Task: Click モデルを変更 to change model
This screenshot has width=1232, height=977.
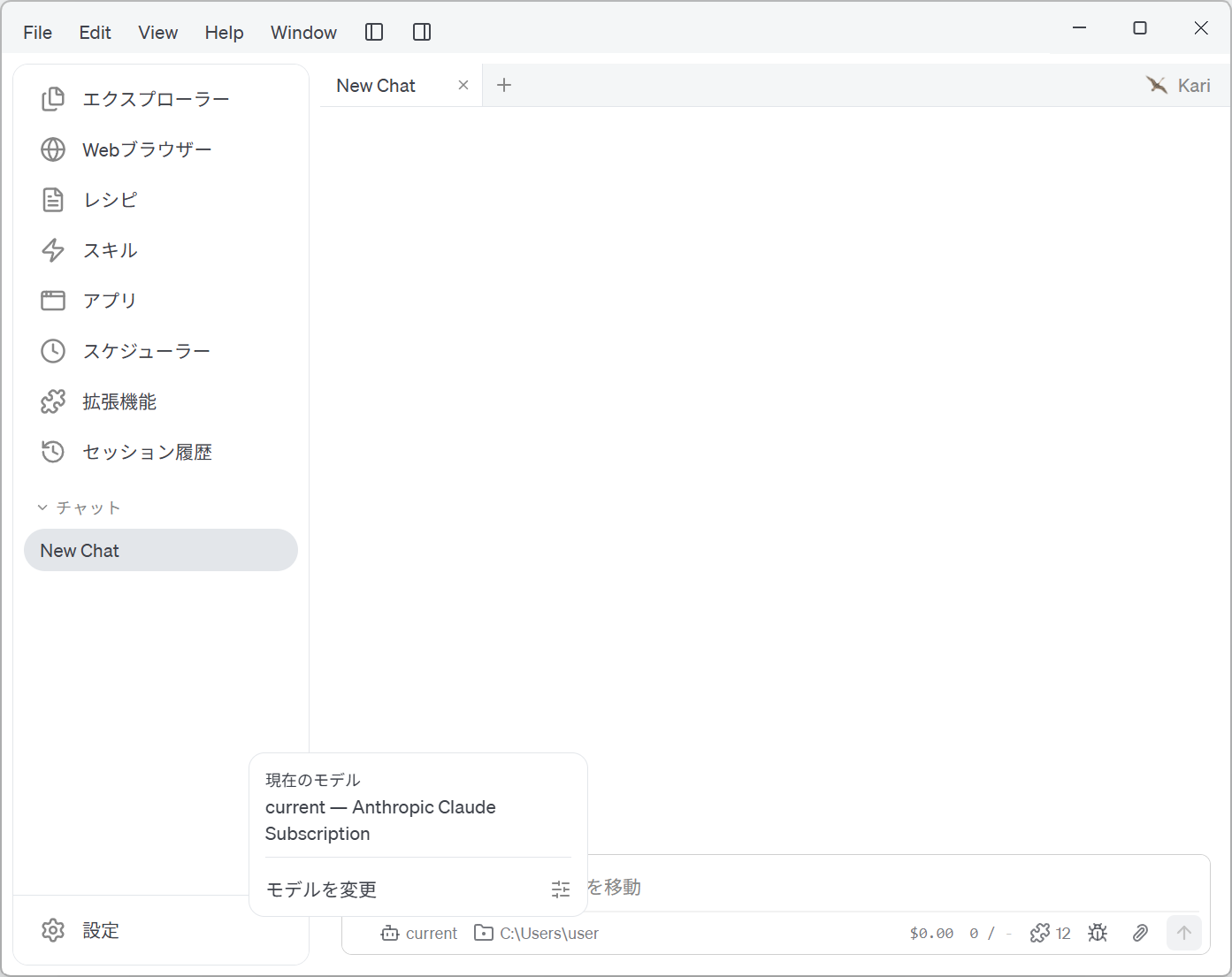Action: pyautogui.click(x=417, y=889)
